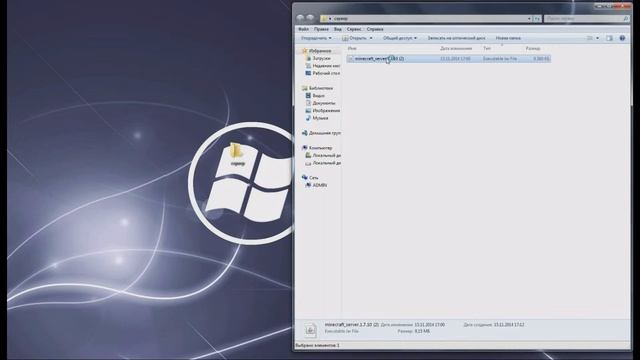The image size is (640, 360).
Task: Select Музыка in navigation pane
Action: (x=320, y=118)
